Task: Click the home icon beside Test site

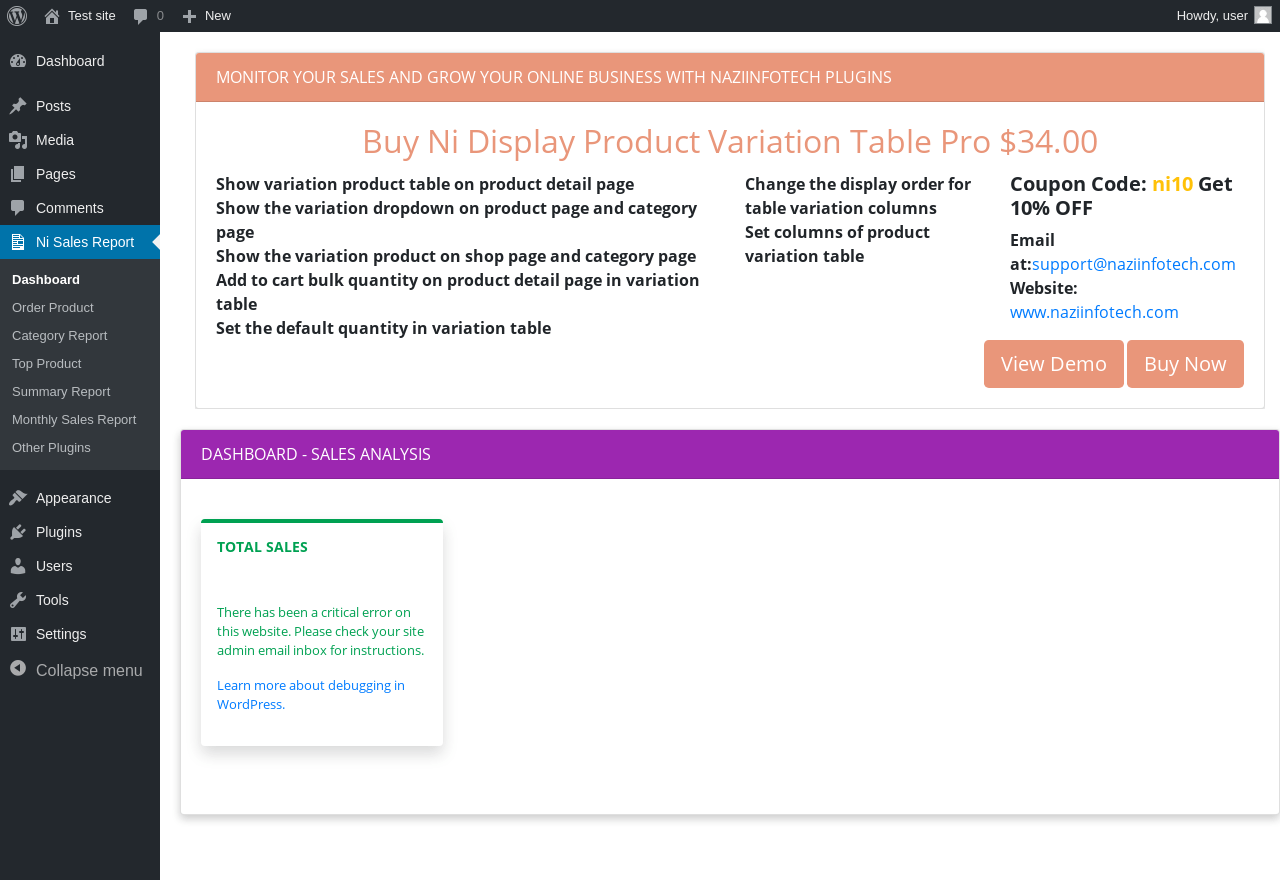Action: (x=52, y=16)
